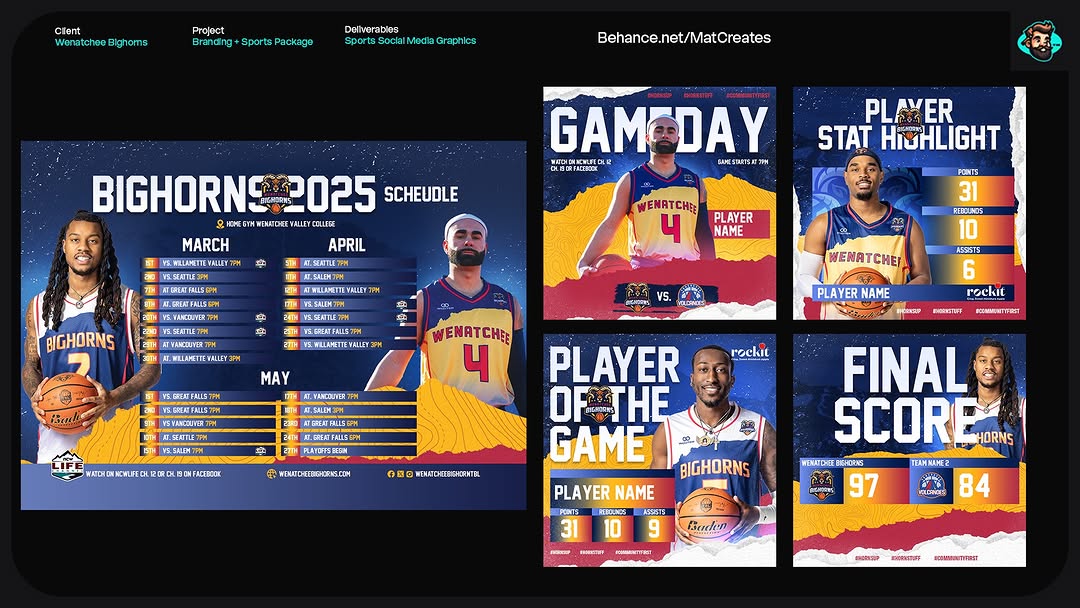This screenshot has width=1080, height=608.
Task: Click the ASSISTS value 9 on Player of the Game
Action: pyautogui.click(x=653, y=529)
